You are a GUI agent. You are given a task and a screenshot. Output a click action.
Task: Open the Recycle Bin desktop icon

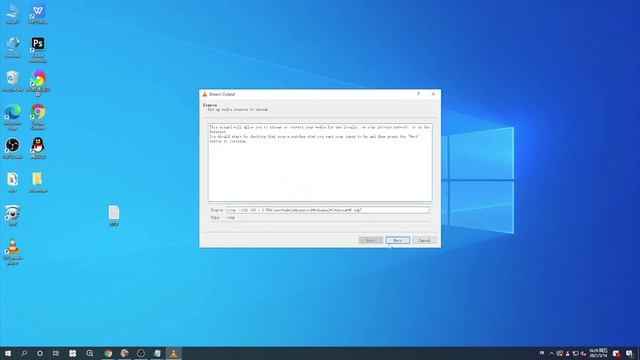(13, 81)
